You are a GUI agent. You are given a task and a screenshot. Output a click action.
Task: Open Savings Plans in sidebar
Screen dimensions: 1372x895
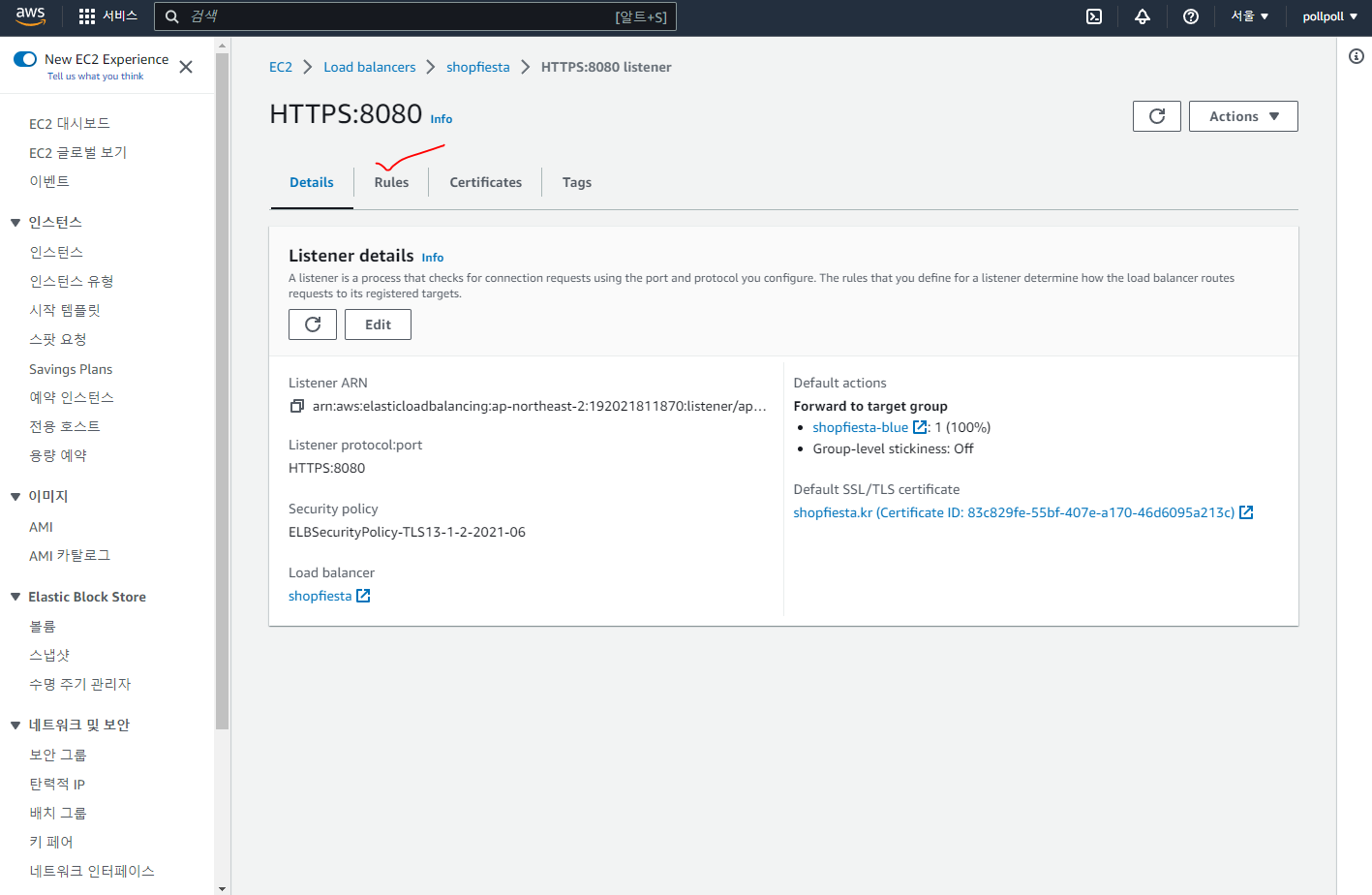click(71, 369)
